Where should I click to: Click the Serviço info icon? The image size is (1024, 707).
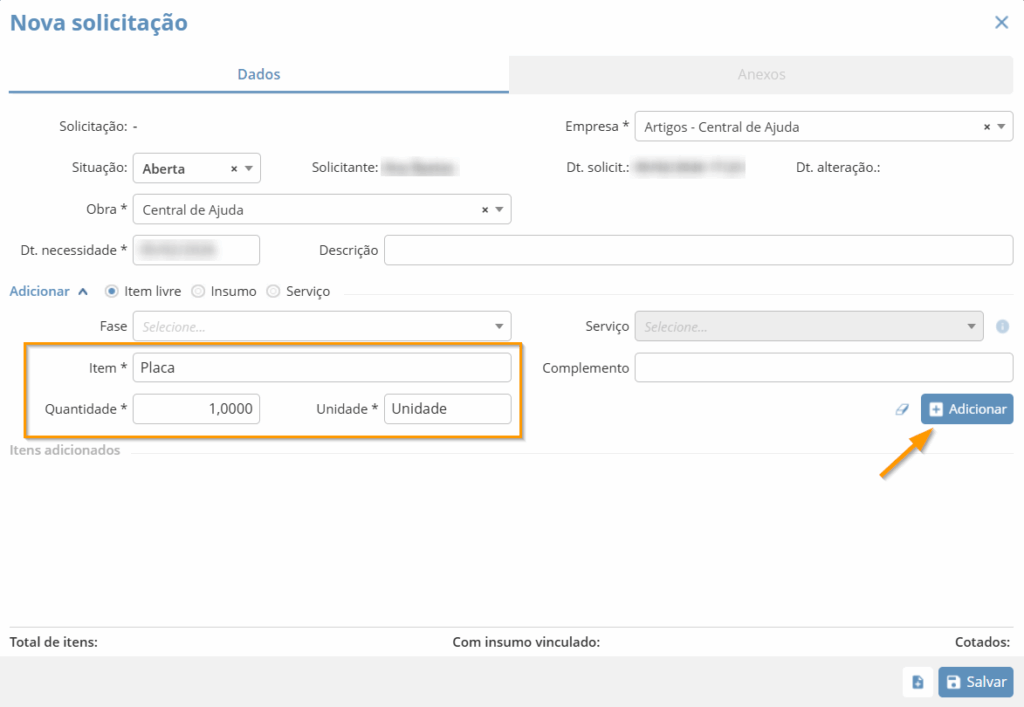point(1002,326)
